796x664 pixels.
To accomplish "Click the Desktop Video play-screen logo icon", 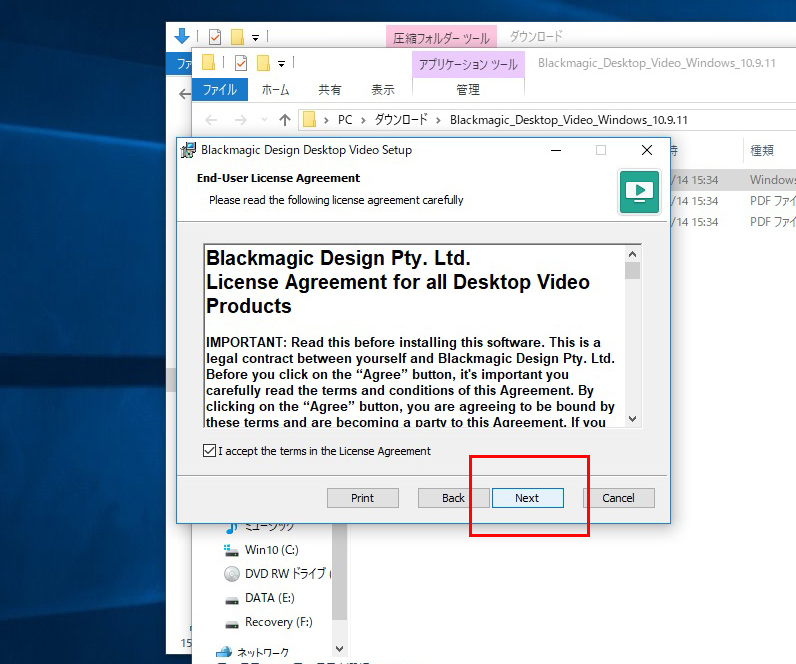I will coord(639,192).
